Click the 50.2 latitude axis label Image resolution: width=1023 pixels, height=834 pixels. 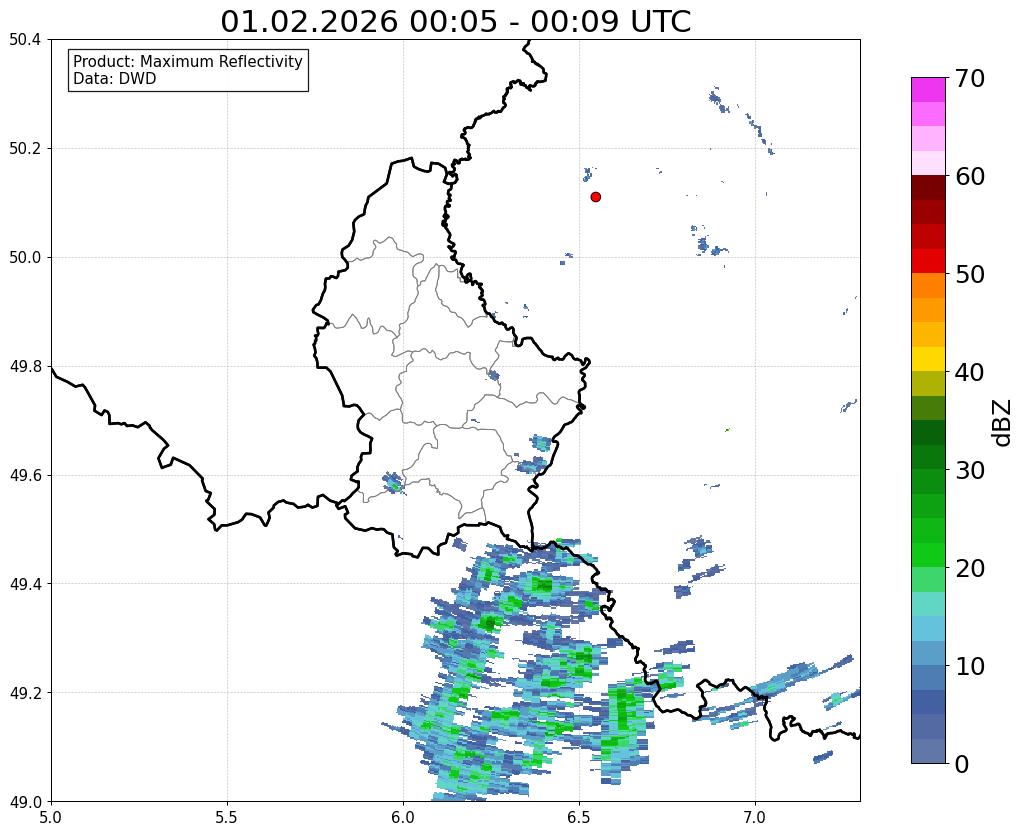pos(25,149)
